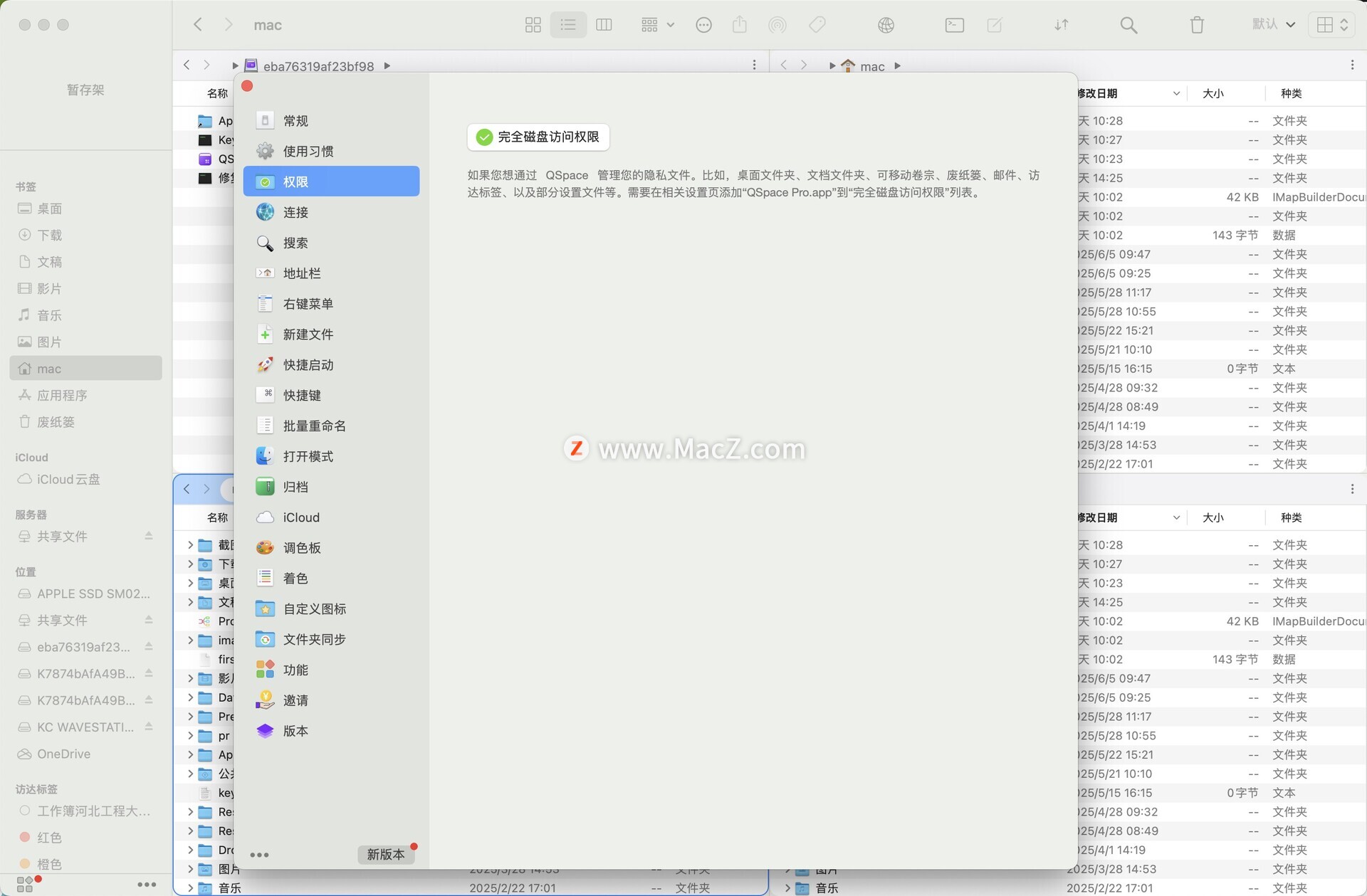Expand the 音乐 folder in lower-left pane
The height and width of the screenshot is (896, 1367).
190,888
